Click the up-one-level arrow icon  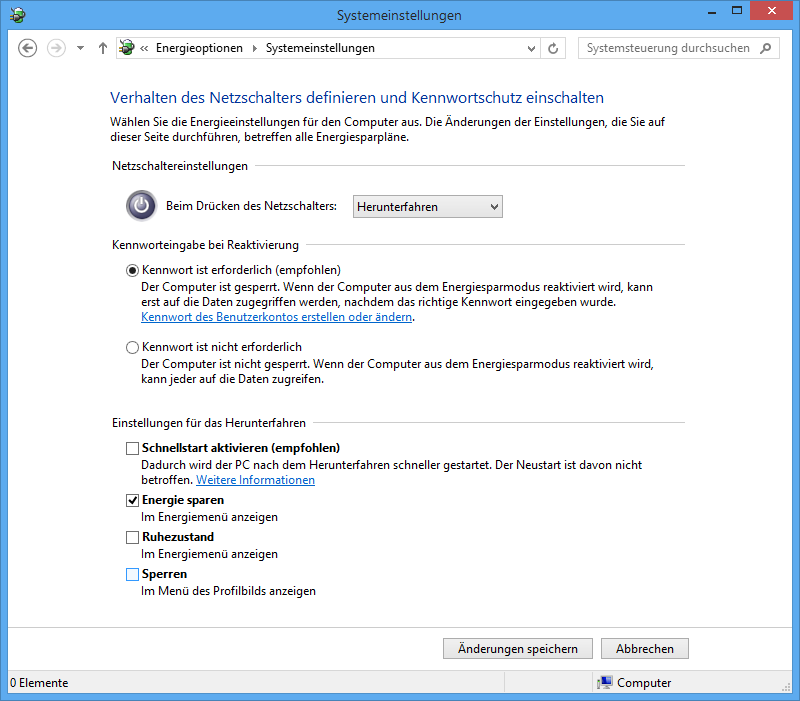(x=102, y=48)
